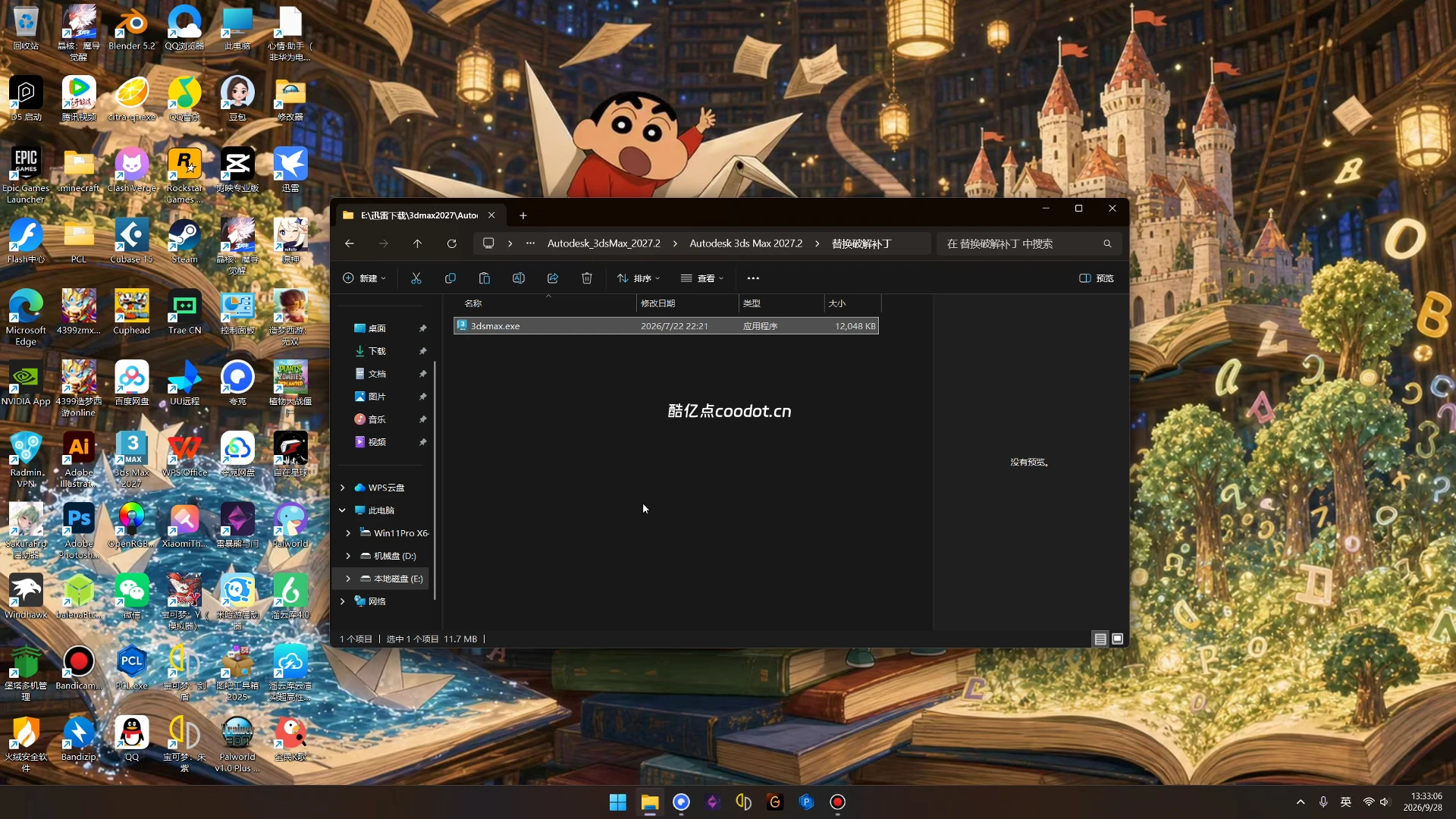Select Adobe Photoshop desktop icon
The height and width of the screenshot is (819, 1456).
pos(79,531)
